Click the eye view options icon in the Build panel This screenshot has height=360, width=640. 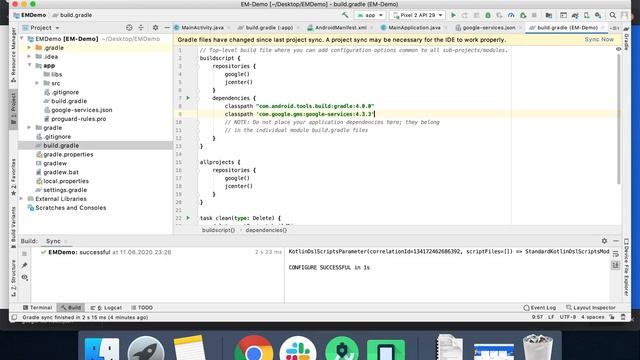tap(24, 278)
